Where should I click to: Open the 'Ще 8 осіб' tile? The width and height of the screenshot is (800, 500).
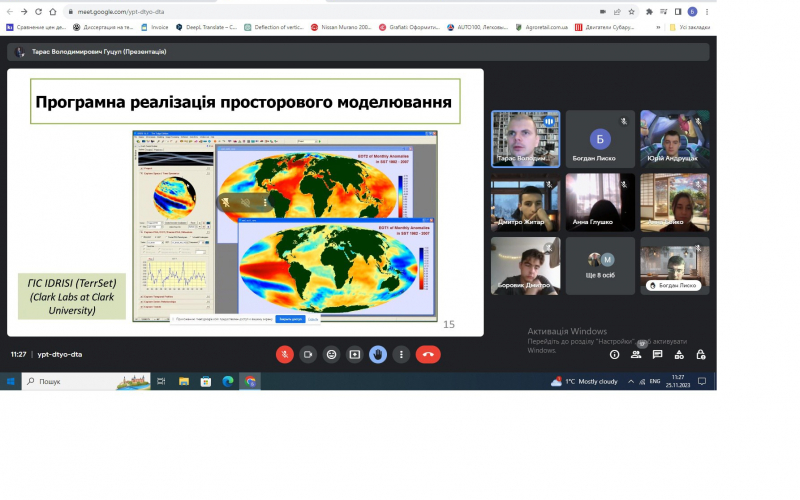[600, 266]
